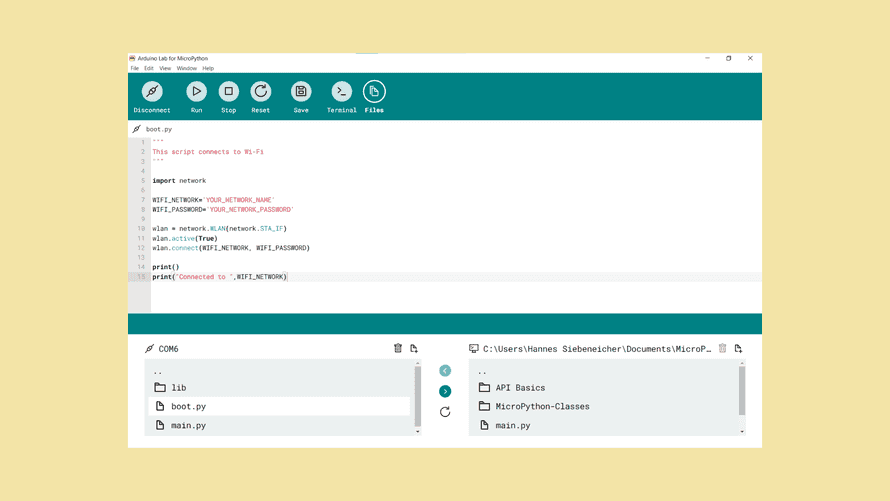Image resolution: width=890 pixels, height=501 pixels.
Task: Toggle the Files panel
Action: coord(374,92)
